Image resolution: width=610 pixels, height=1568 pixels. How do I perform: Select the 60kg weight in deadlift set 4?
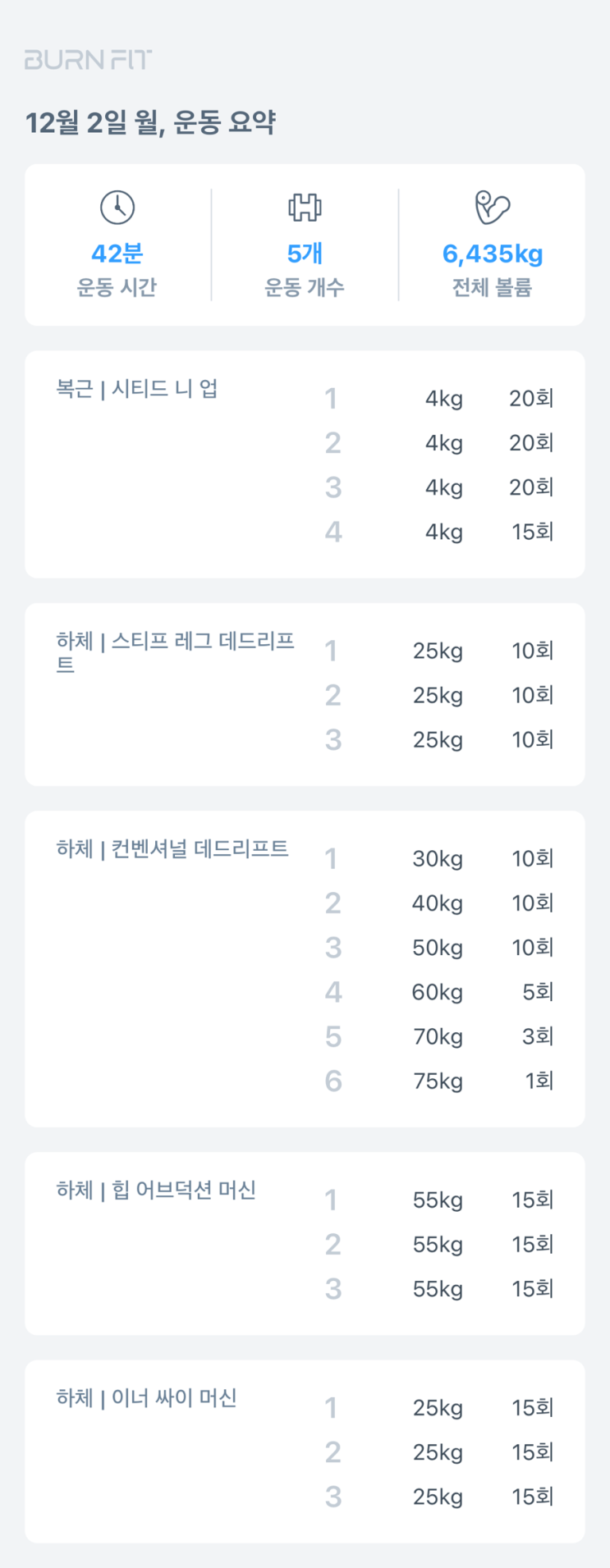coord(438,993)
